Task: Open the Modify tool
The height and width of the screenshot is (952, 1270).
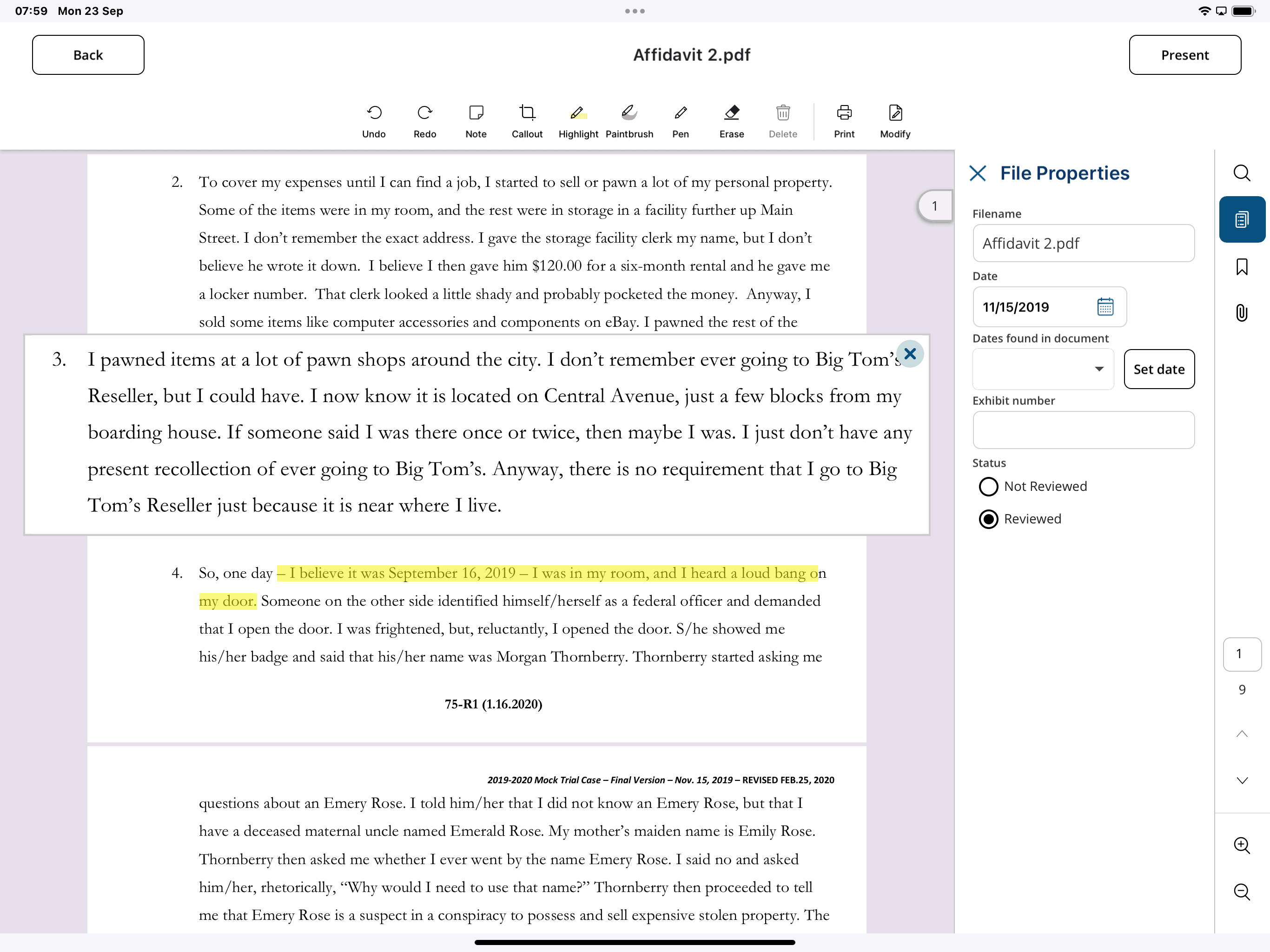Action: coord(895,121)
